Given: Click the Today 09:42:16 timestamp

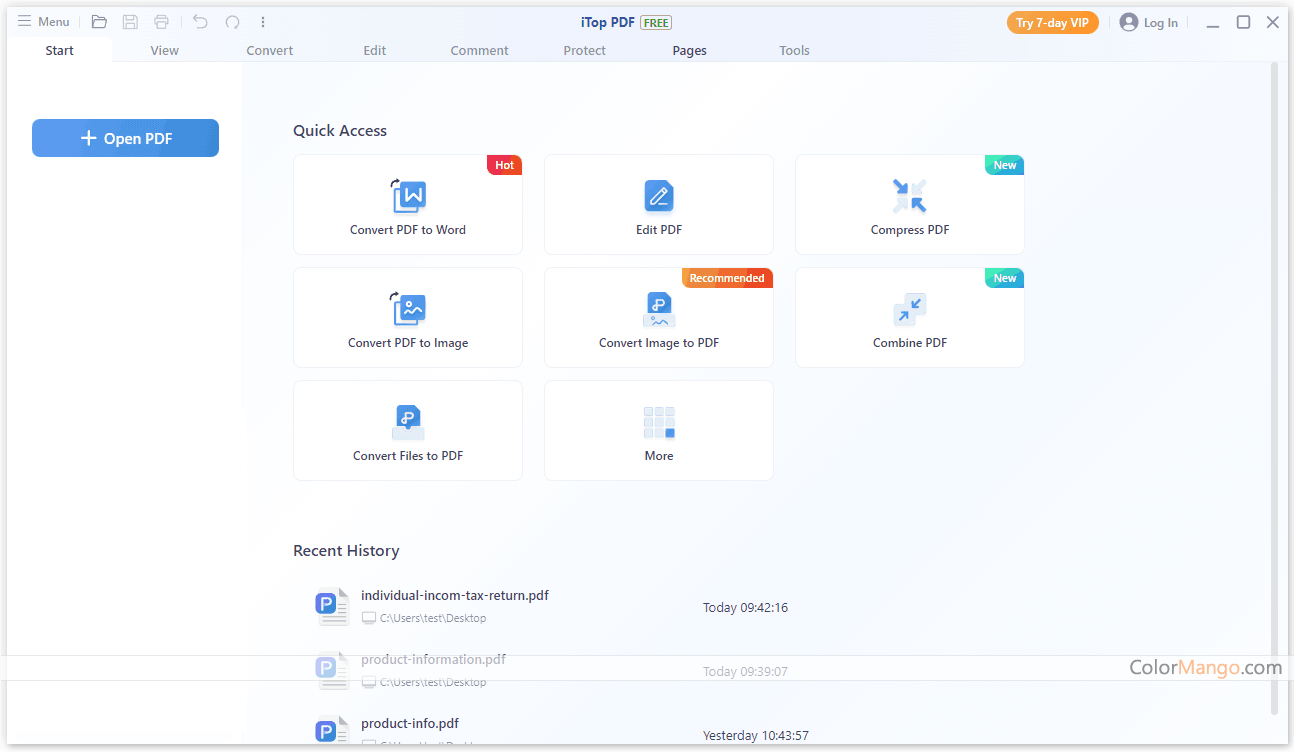Looking at the screenshot, I should pyautogui.click(x=745, y=607).
